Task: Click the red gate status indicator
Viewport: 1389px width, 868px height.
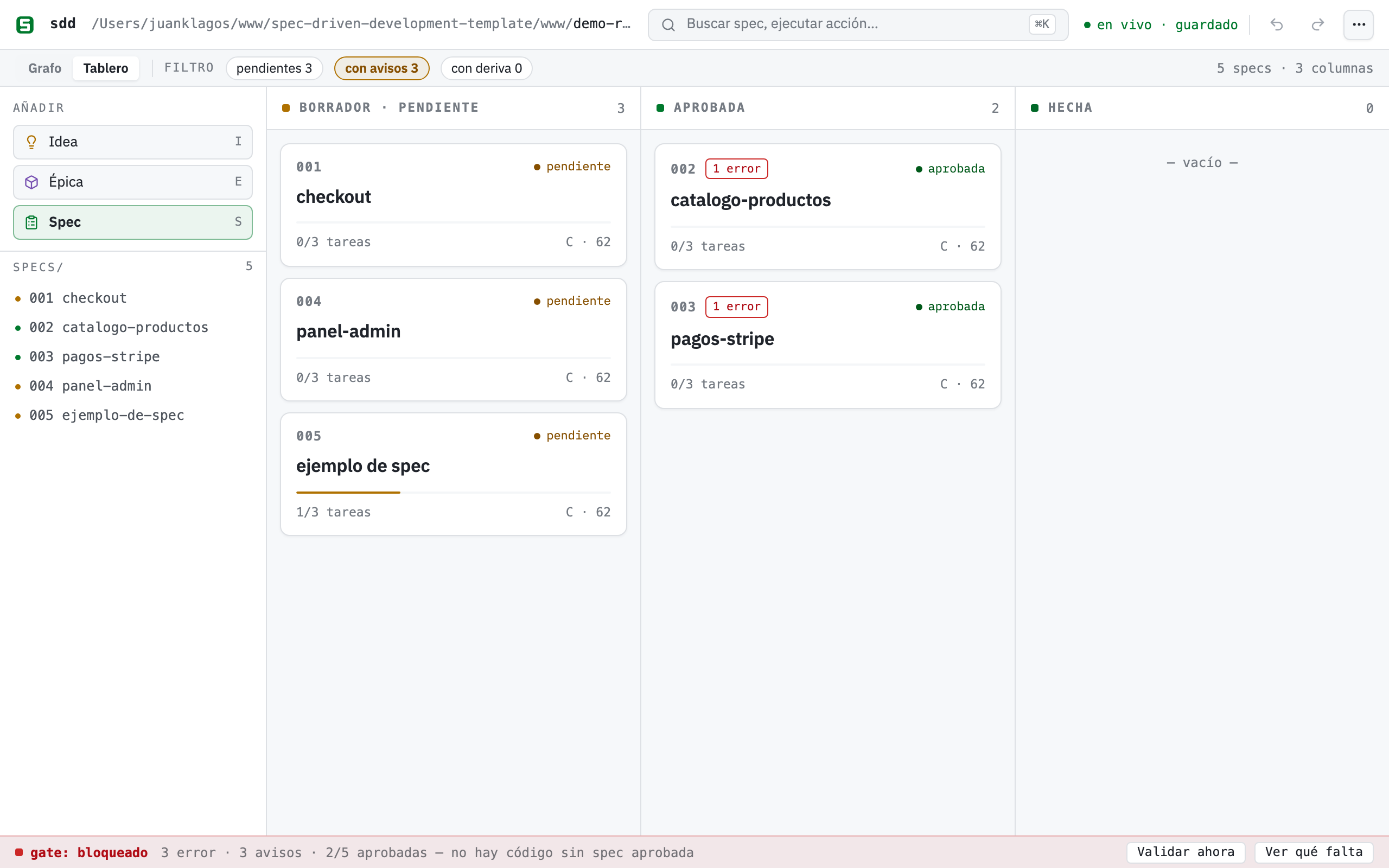Action: tap(19, 852)
